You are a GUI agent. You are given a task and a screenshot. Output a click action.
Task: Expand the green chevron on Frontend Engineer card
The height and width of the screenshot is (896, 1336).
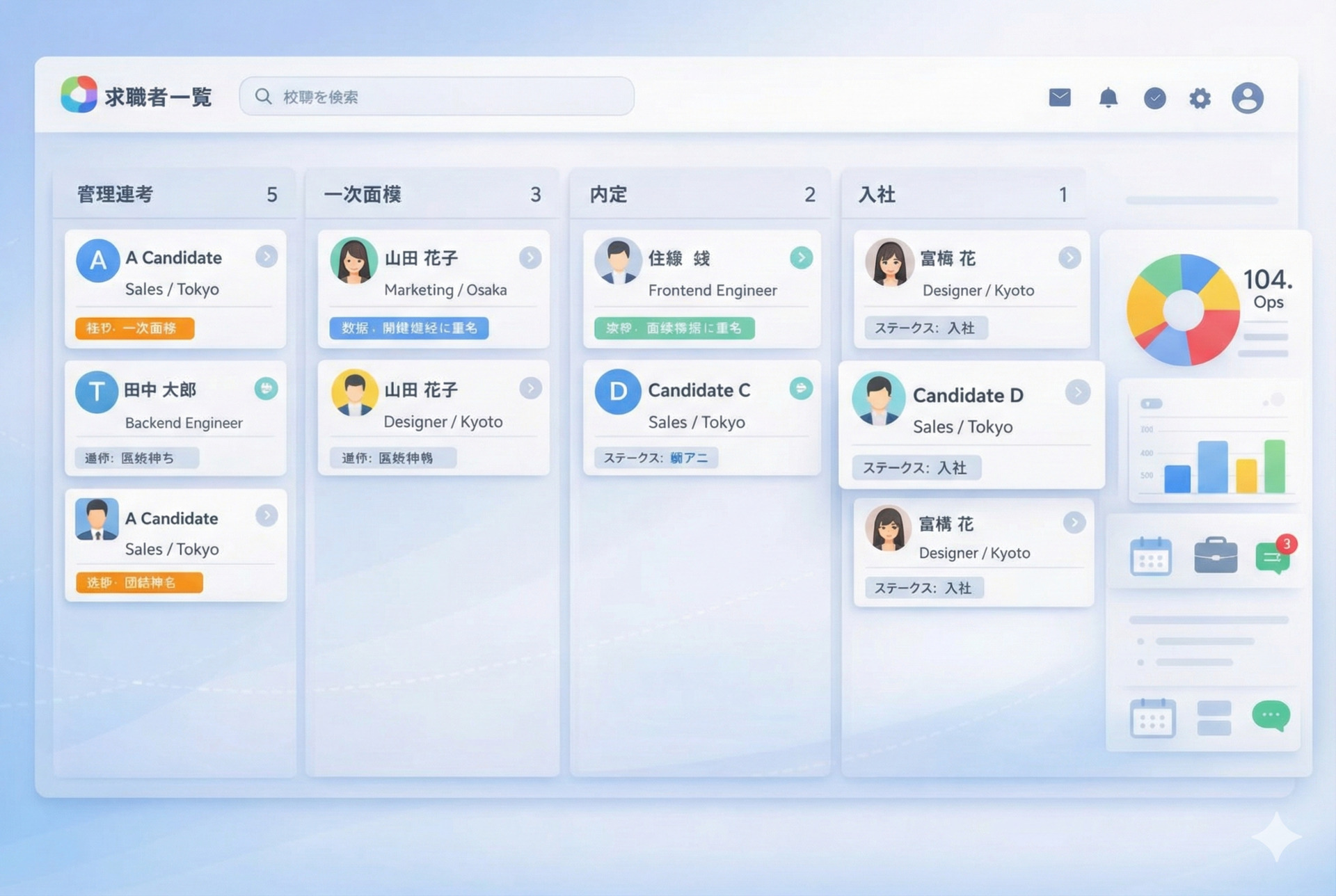click(801, 258)
